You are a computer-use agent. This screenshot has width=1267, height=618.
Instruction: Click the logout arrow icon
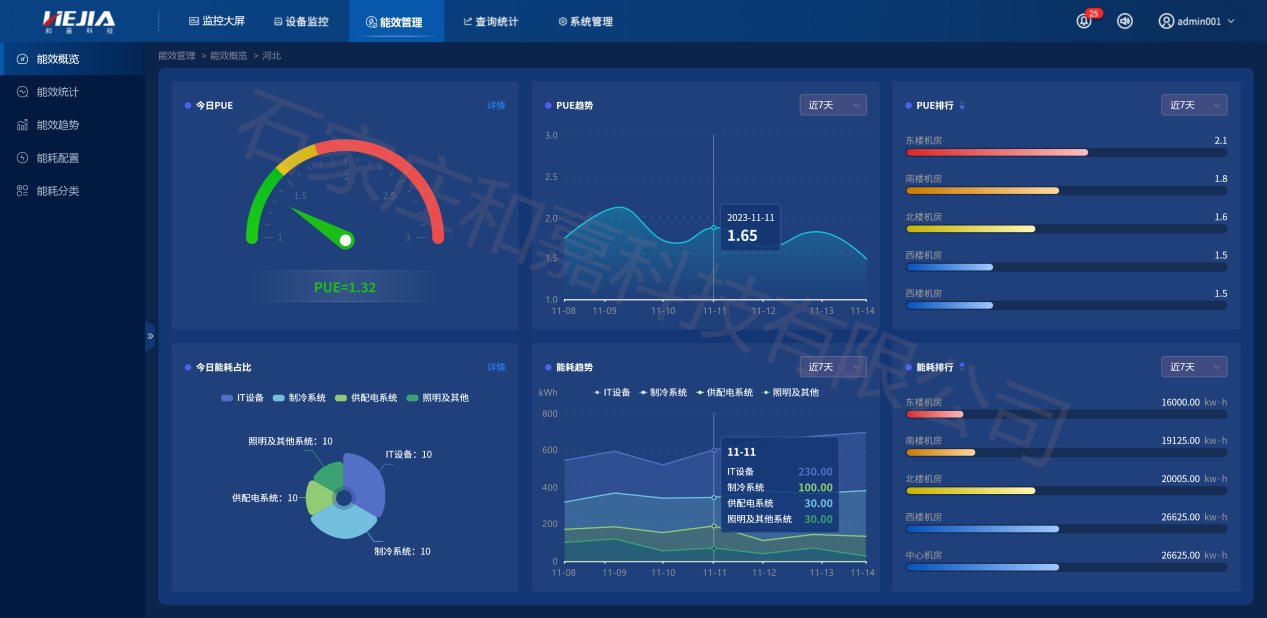click(x=1125, y=21)
